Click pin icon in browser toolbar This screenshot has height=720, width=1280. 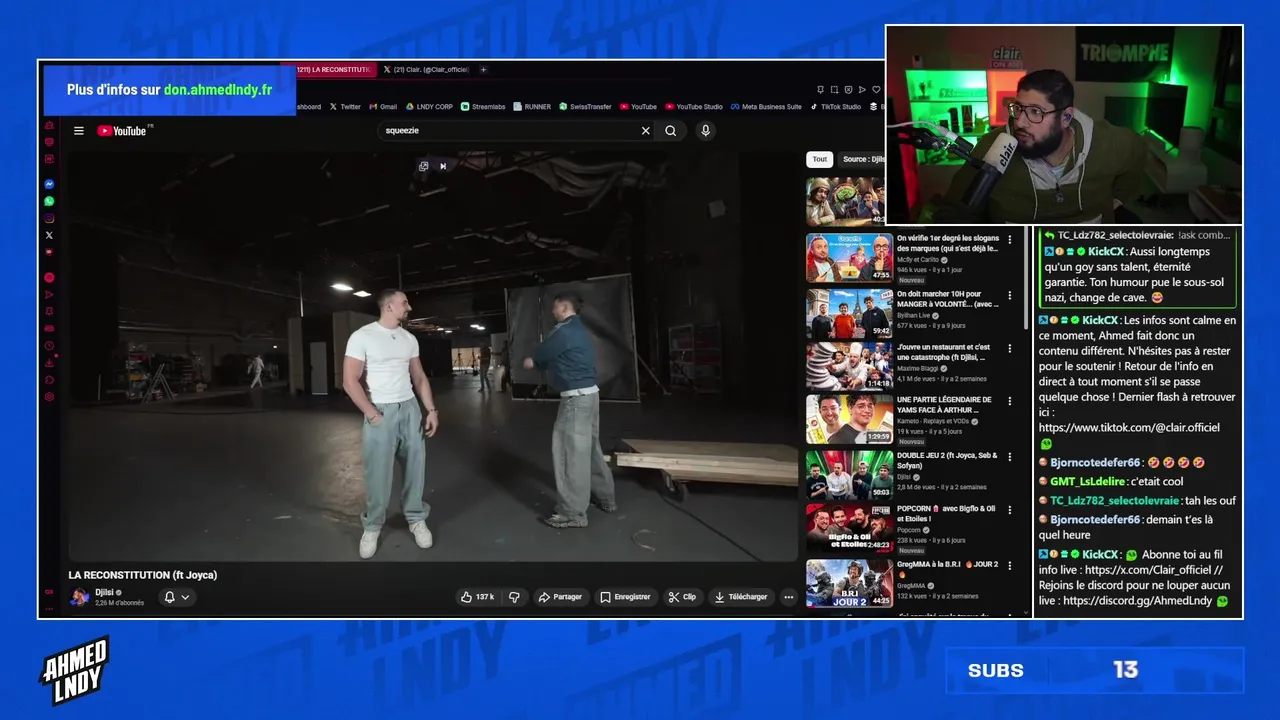point(820,90)
